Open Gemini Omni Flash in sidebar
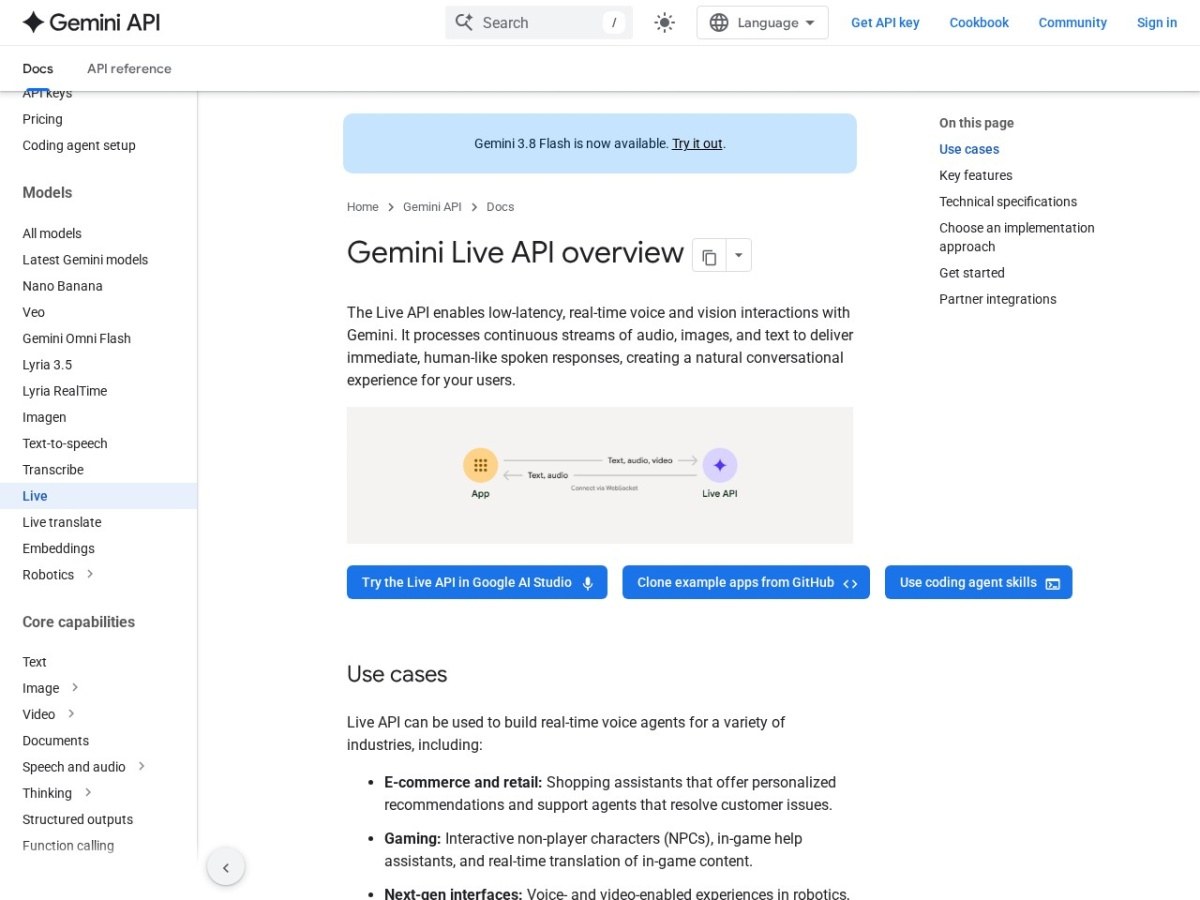 pyautogui.click(x=76, y=338)
